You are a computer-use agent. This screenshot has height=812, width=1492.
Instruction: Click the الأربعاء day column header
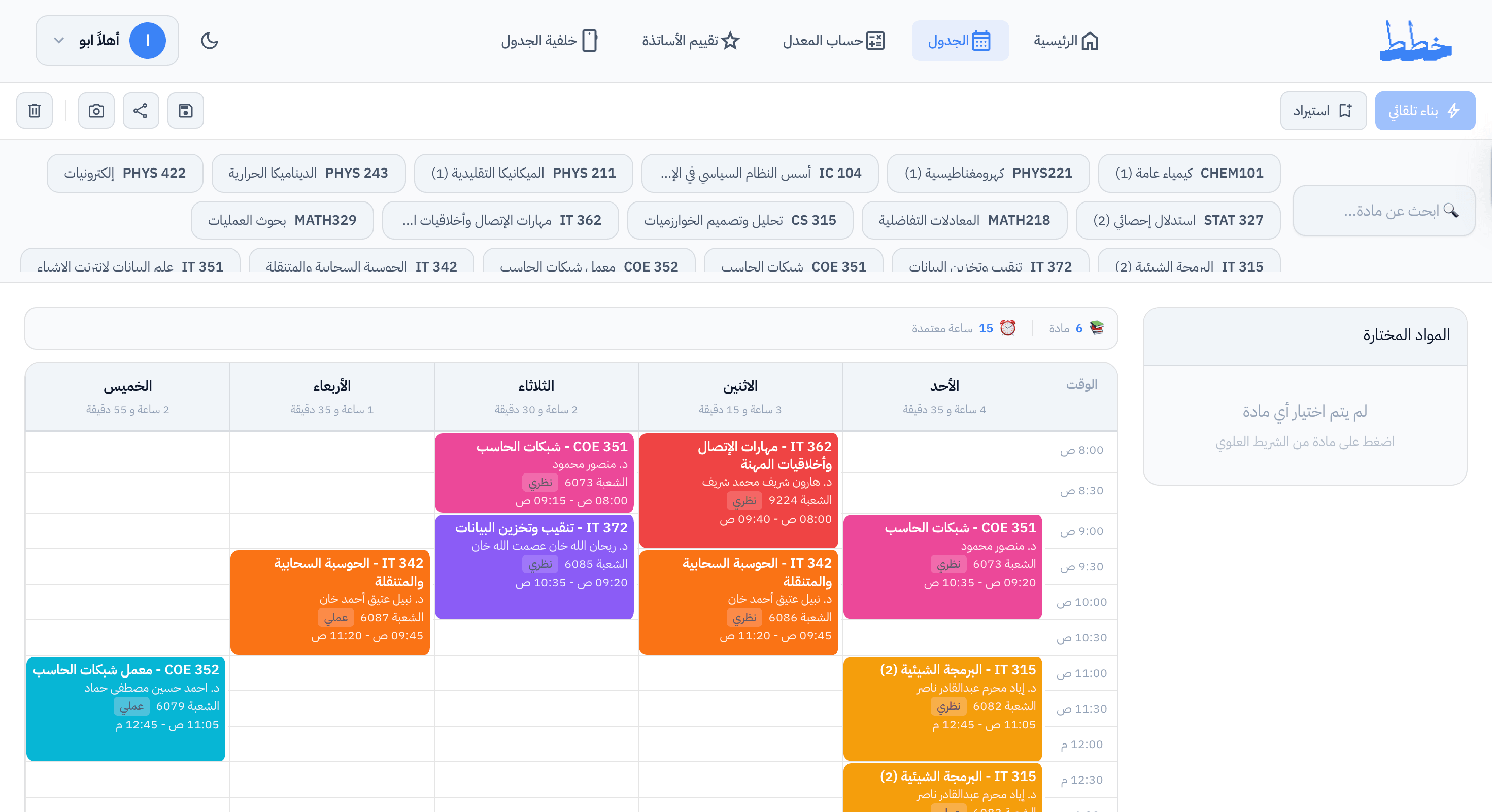pyautogui.click(x=332, y=397)
